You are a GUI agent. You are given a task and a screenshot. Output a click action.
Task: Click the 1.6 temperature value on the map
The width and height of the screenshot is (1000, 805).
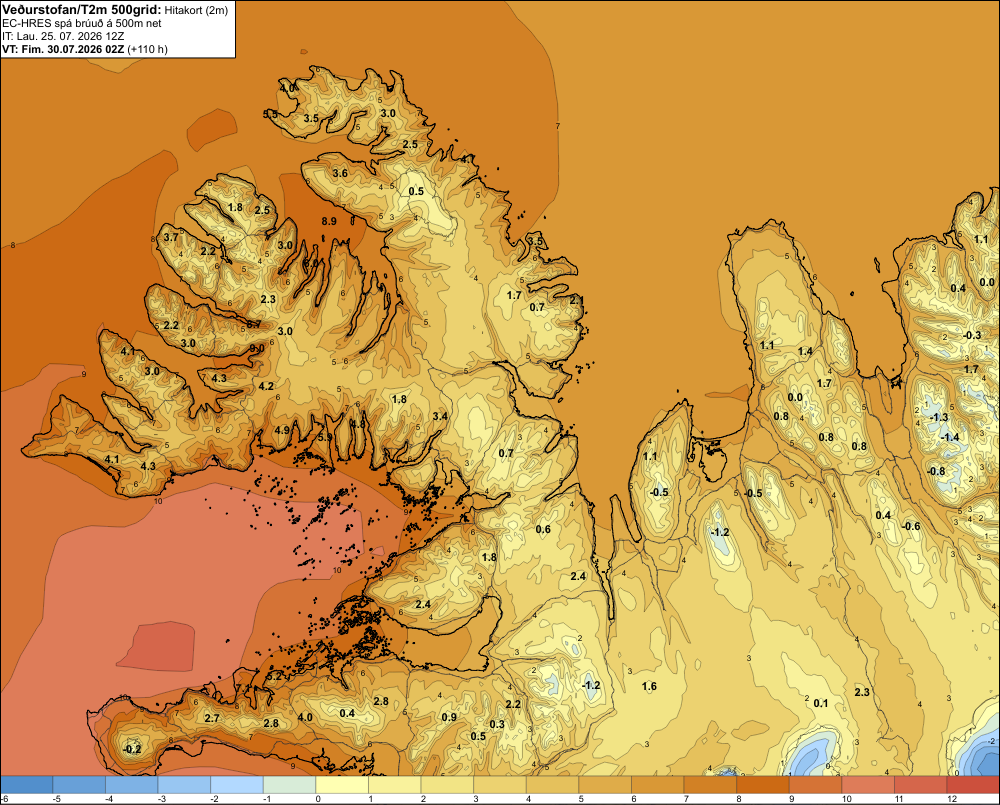649,686
